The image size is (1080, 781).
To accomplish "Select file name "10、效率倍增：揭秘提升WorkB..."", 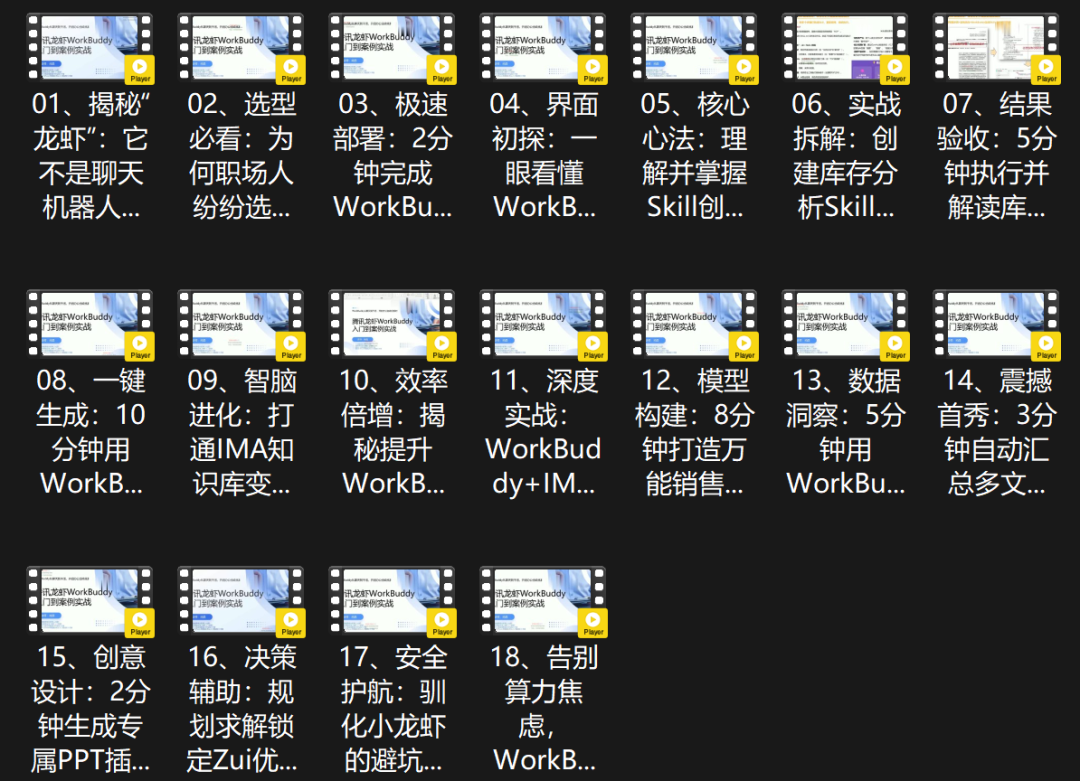I will tap(393, 433).
